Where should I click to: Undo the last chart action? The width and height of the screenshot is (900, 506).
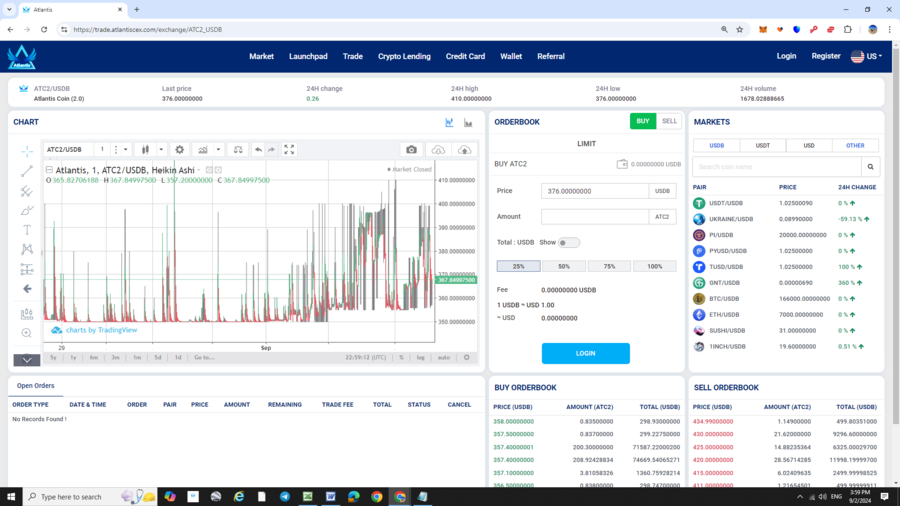pos(258,150)
